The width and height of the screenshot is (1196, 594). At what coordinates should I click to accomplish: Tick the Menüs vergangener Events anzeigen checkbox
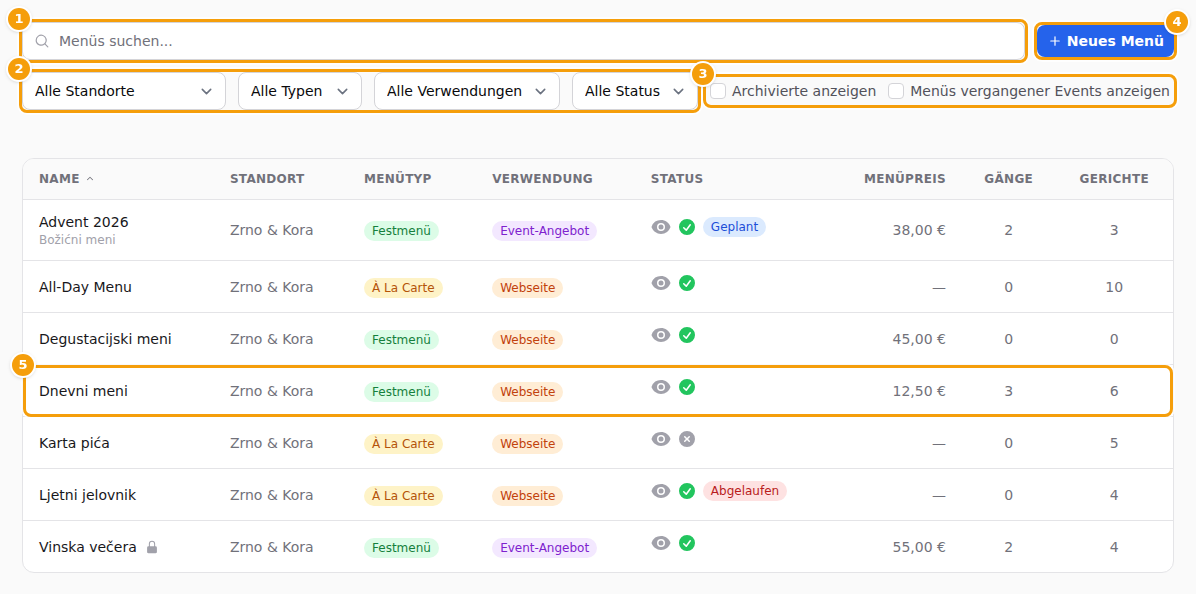(x=896, y=92)
